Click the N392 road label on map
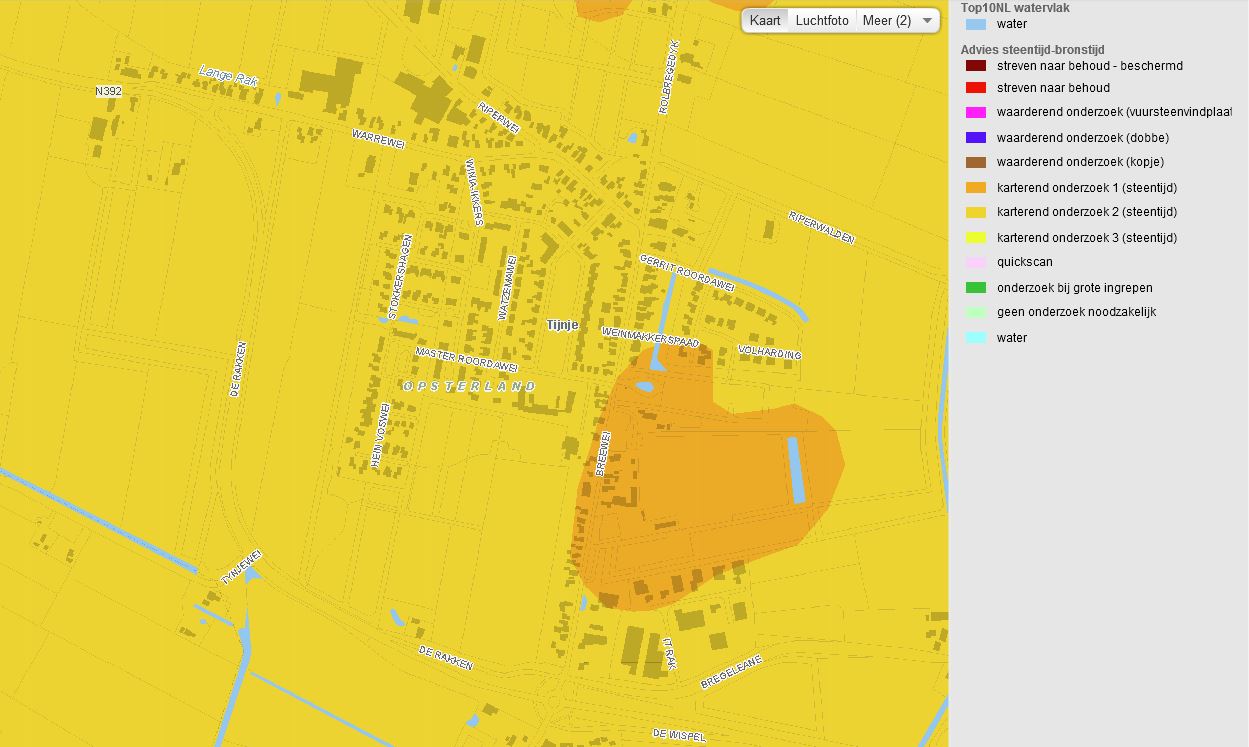 tap(108, 91)
